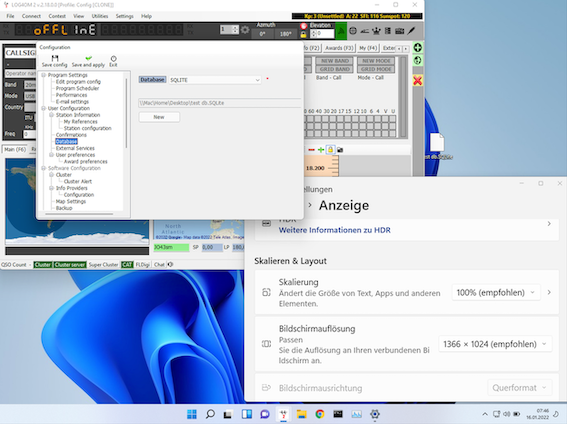Open the Skalierung 100% dropdown

496,292
